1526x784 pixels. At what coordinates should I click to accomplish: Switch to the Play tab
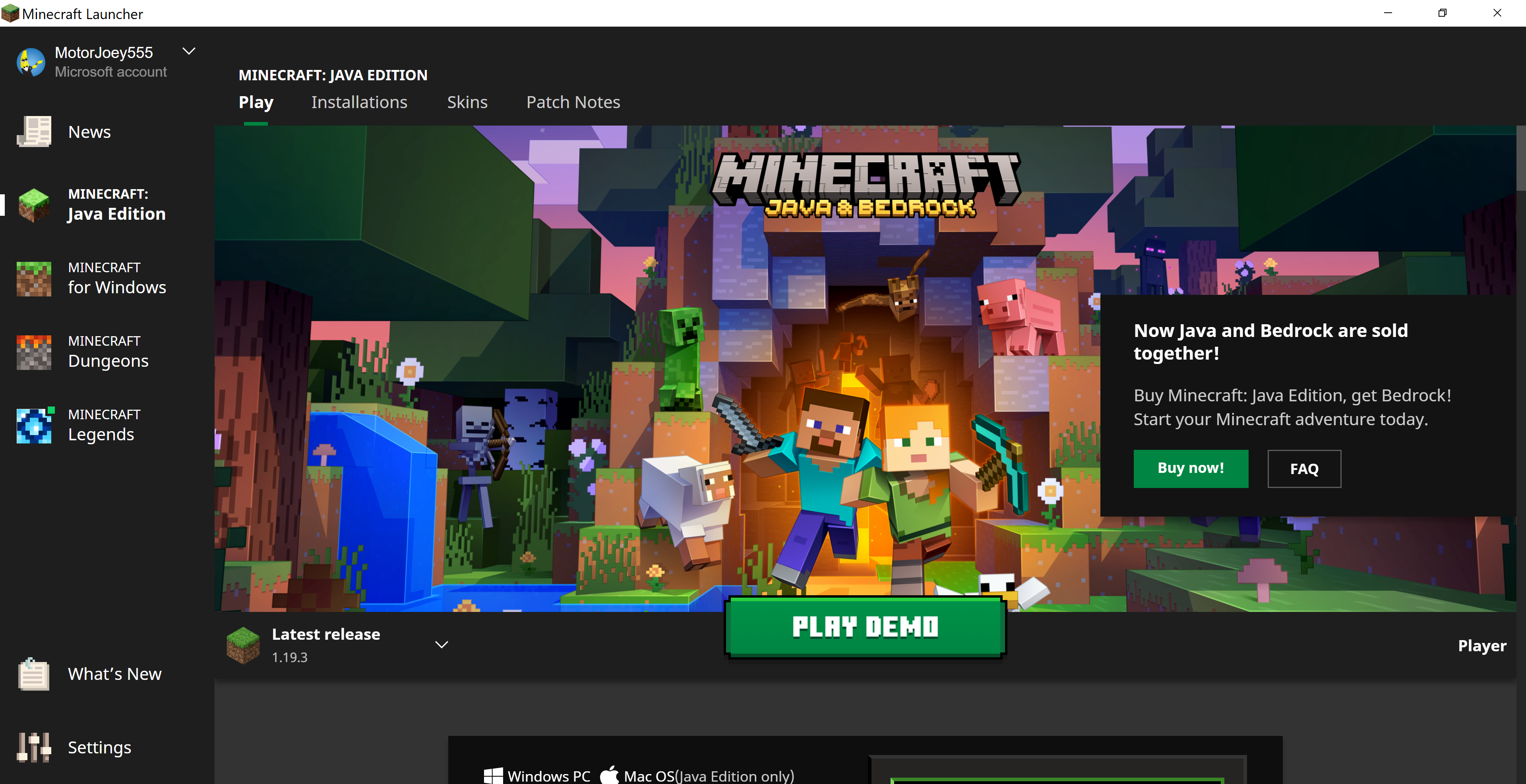[x=256, y=103]
